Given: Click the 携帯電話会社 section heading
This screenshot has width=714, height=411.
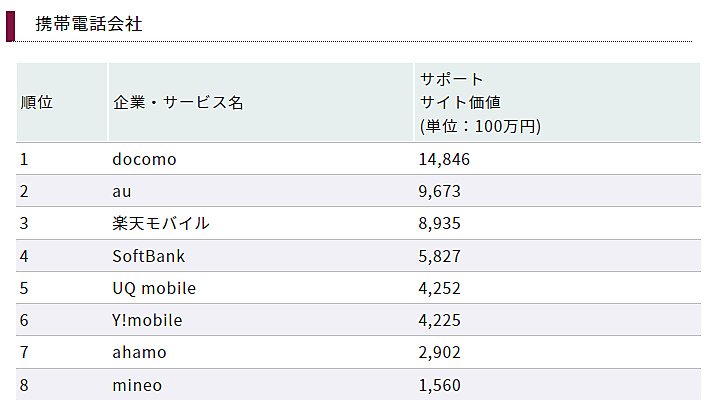Looking at the screenshot, I should pyautogui.click(x=88, y=24).
